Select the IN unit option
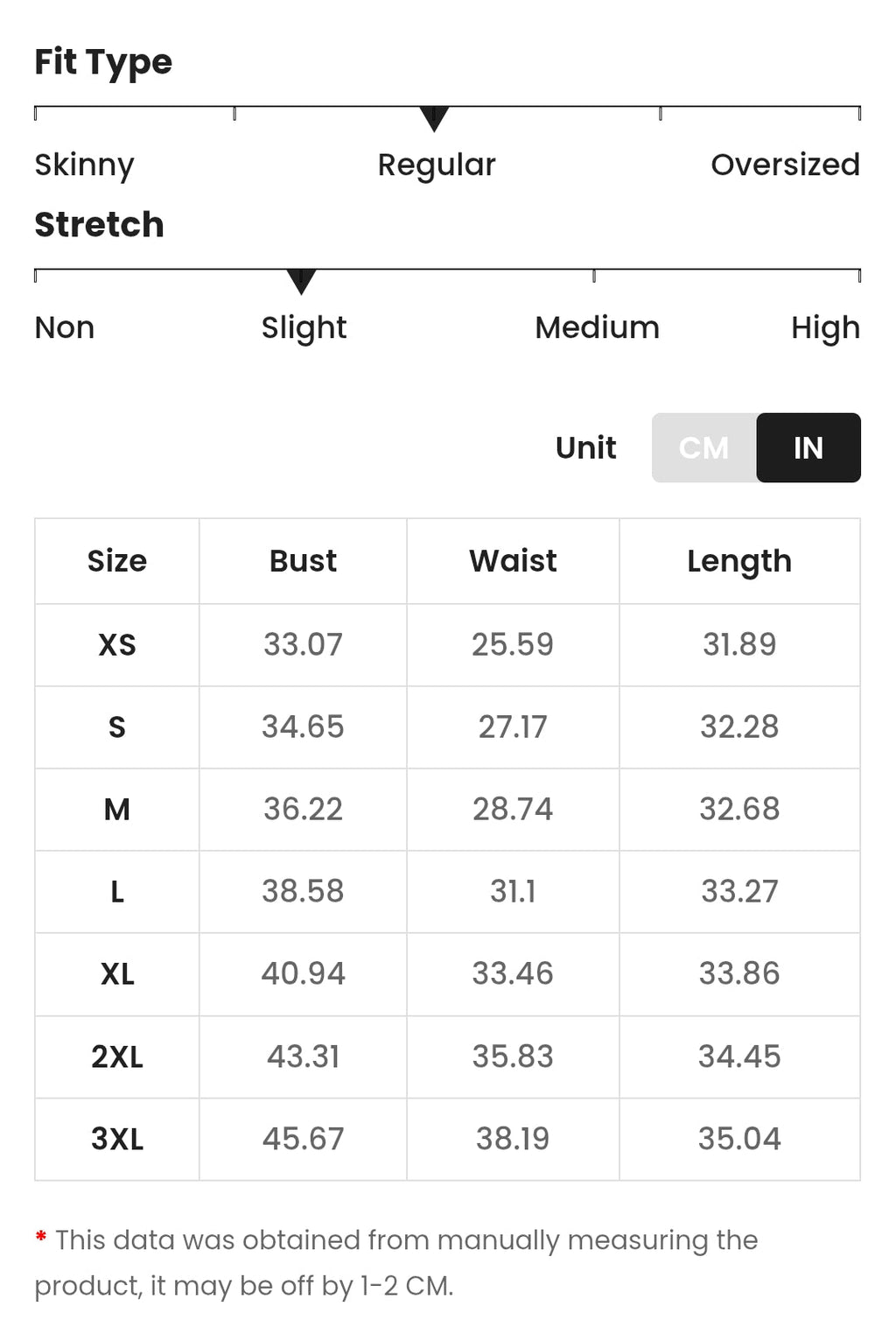Viewport: 896px width, 1320px height. click(x=808, y=447)
